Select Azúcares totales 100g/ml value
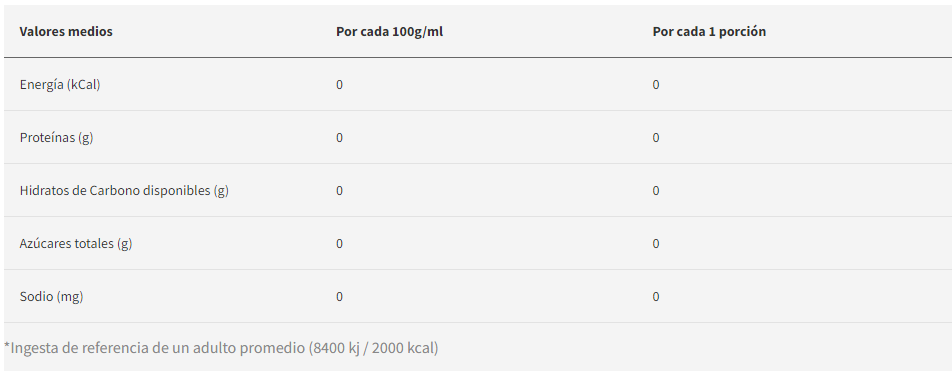Image resolution: width=952 pixels, height=381 pixels. point(339,244)
